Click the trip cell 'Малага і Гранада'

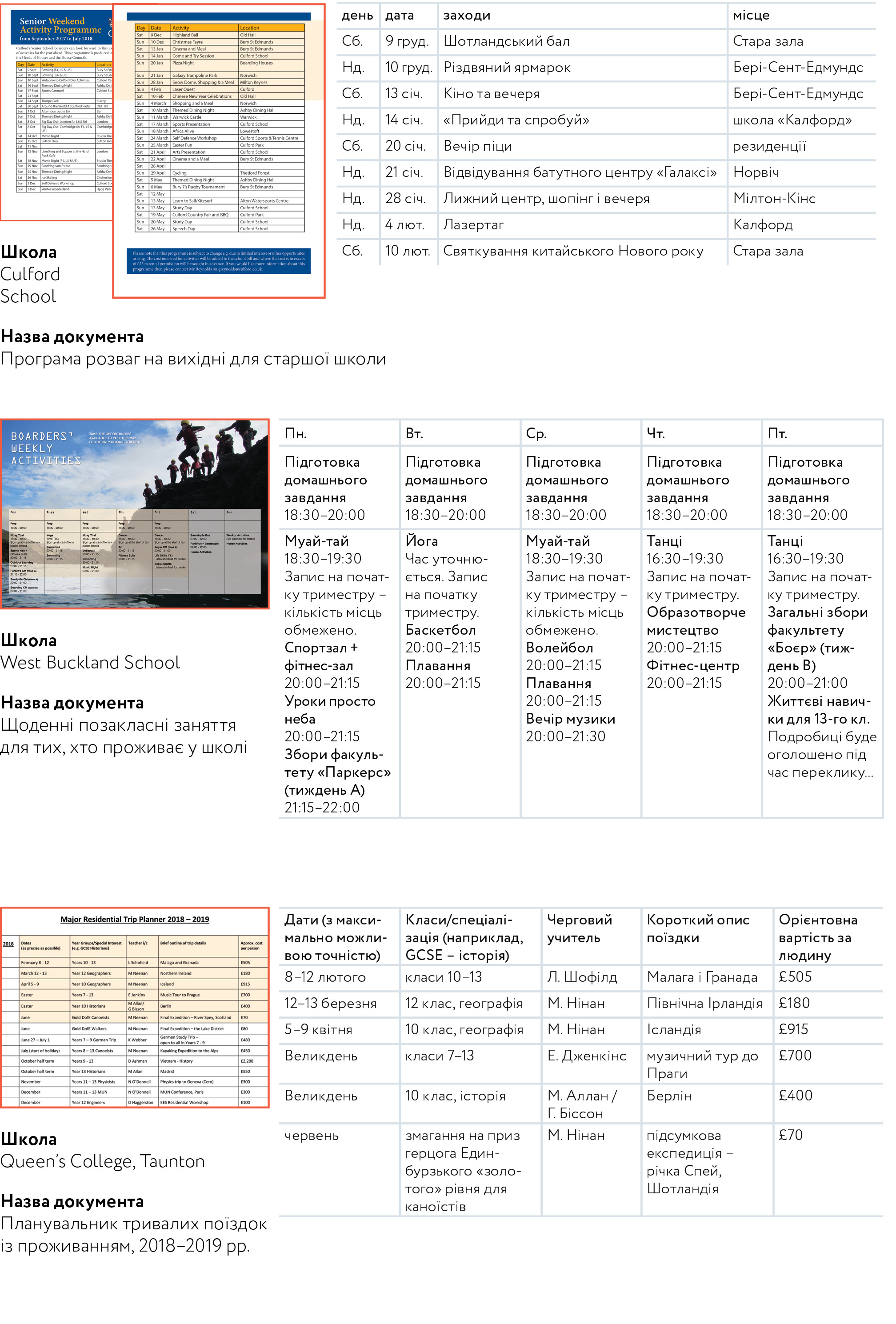click(x=702, y=978)
